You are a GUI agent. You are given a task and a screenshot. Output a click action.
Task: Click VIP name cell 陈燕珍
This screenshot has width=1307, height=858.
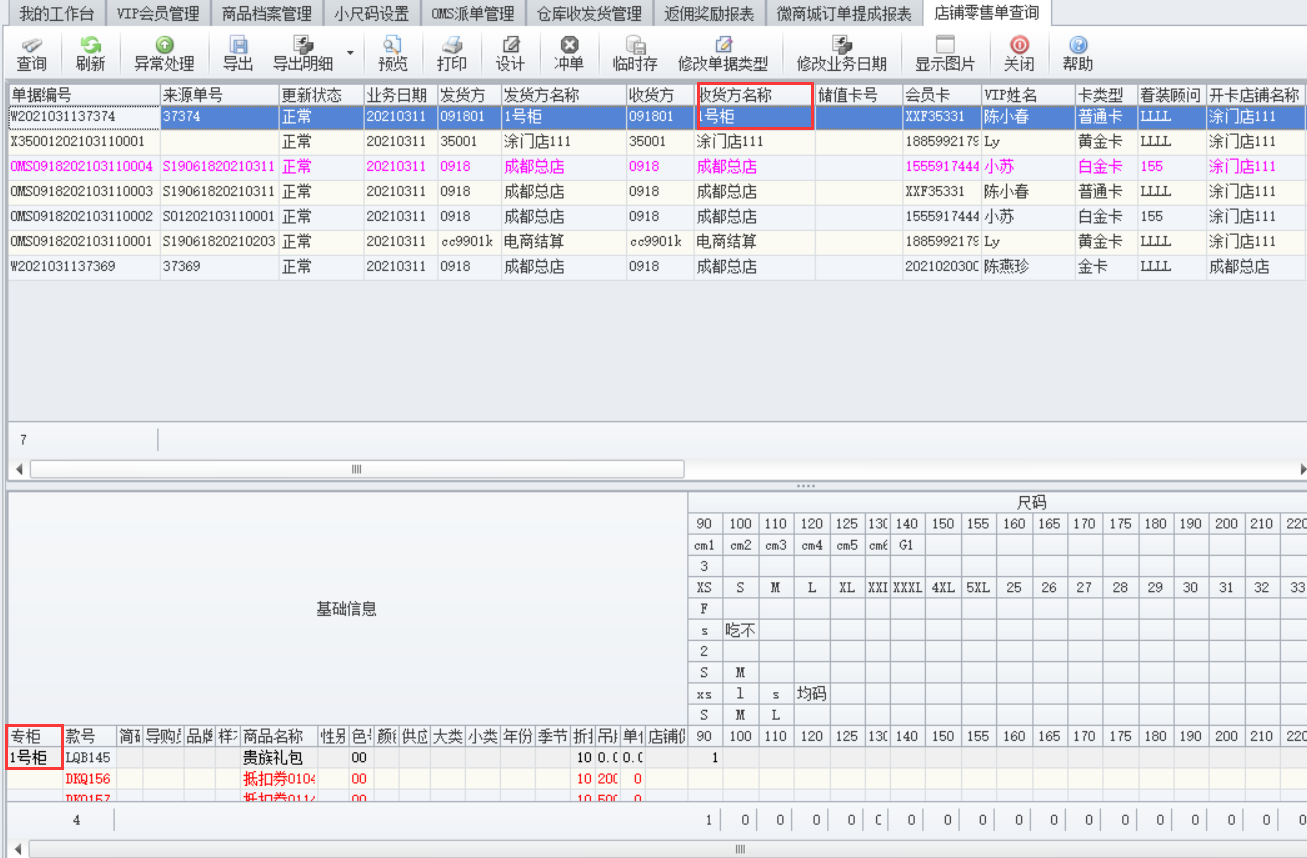coord(1028,267)
